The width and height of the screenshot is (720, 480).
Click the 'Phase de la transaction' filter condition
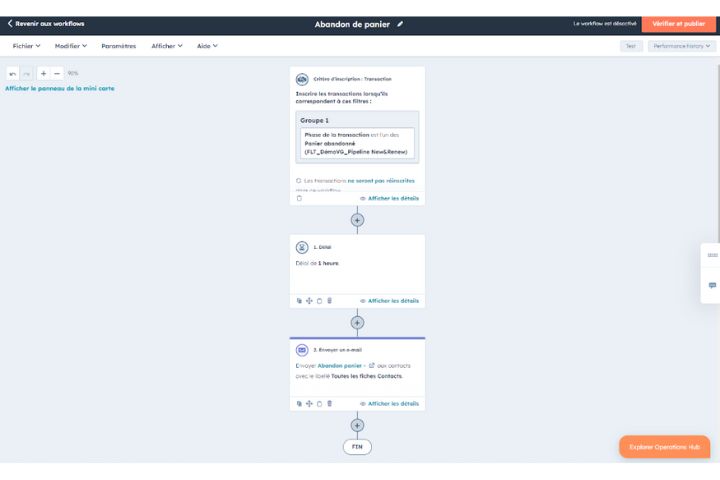click(357, 143)
